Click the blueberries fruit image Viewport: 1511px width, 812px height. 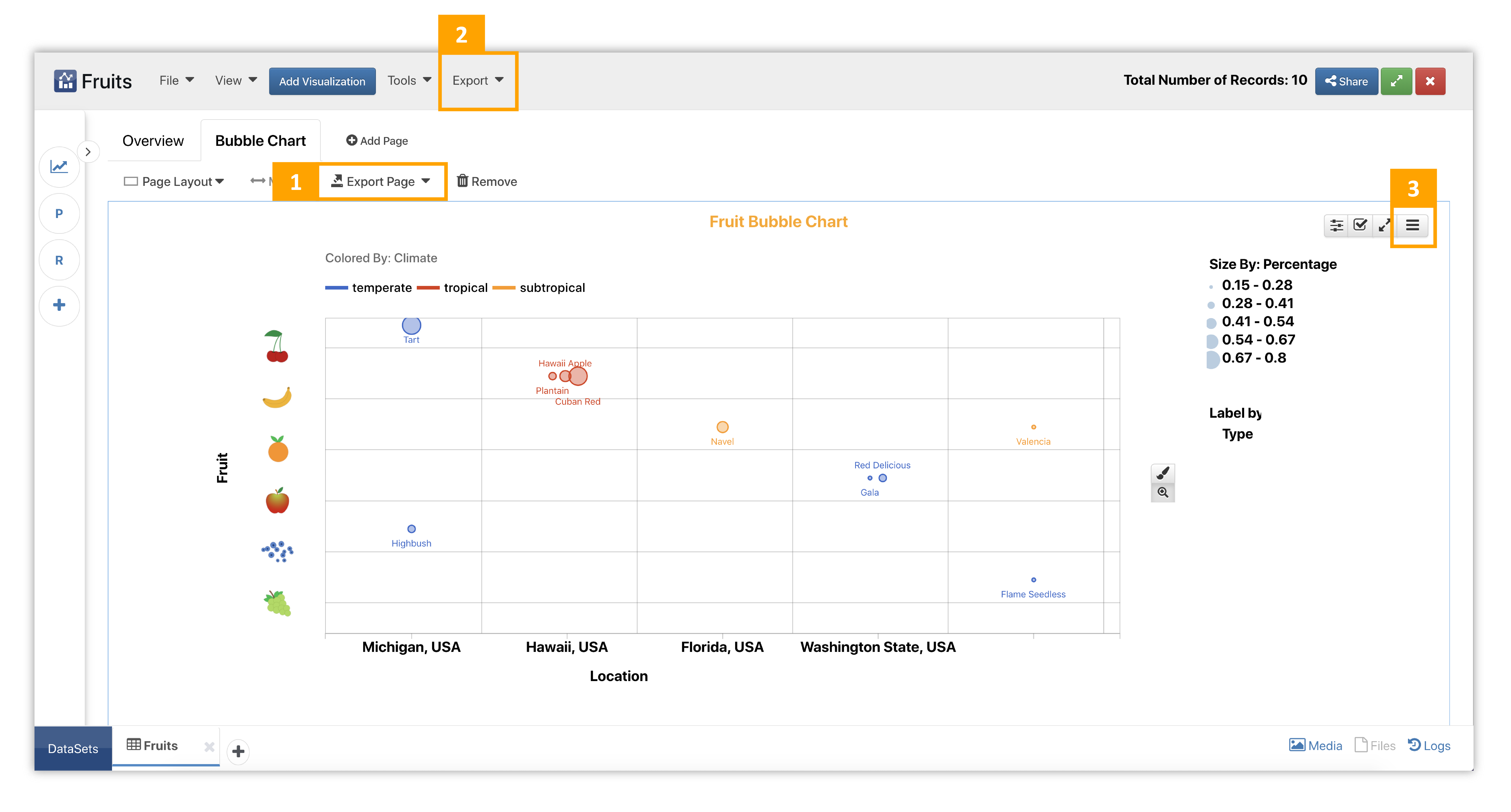point(277,552)
